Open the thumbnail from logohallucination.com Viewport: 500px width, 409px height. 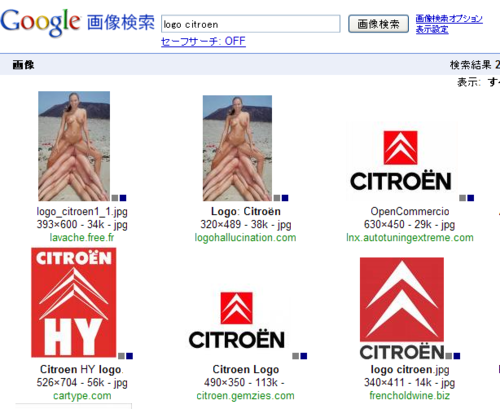click(237, 148)
